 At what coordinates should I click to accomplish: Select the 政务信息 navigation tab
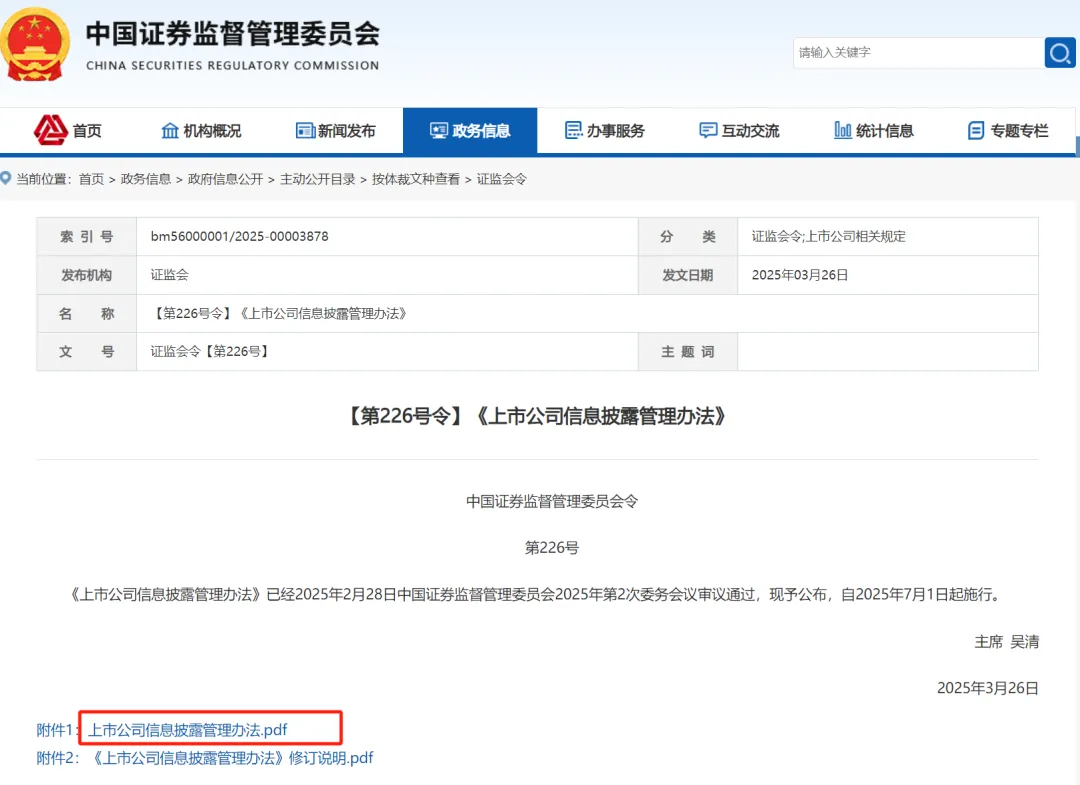click(x=470, y=130)
